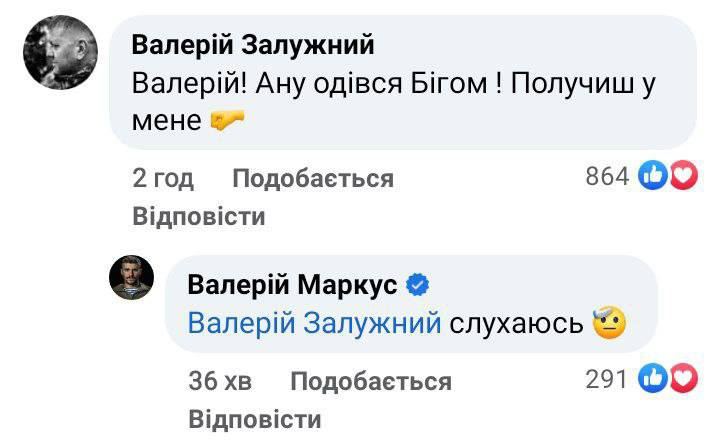720x442 pixels.
Task: Show who reacted via the 291 count
Action: (x=607, y=379)
